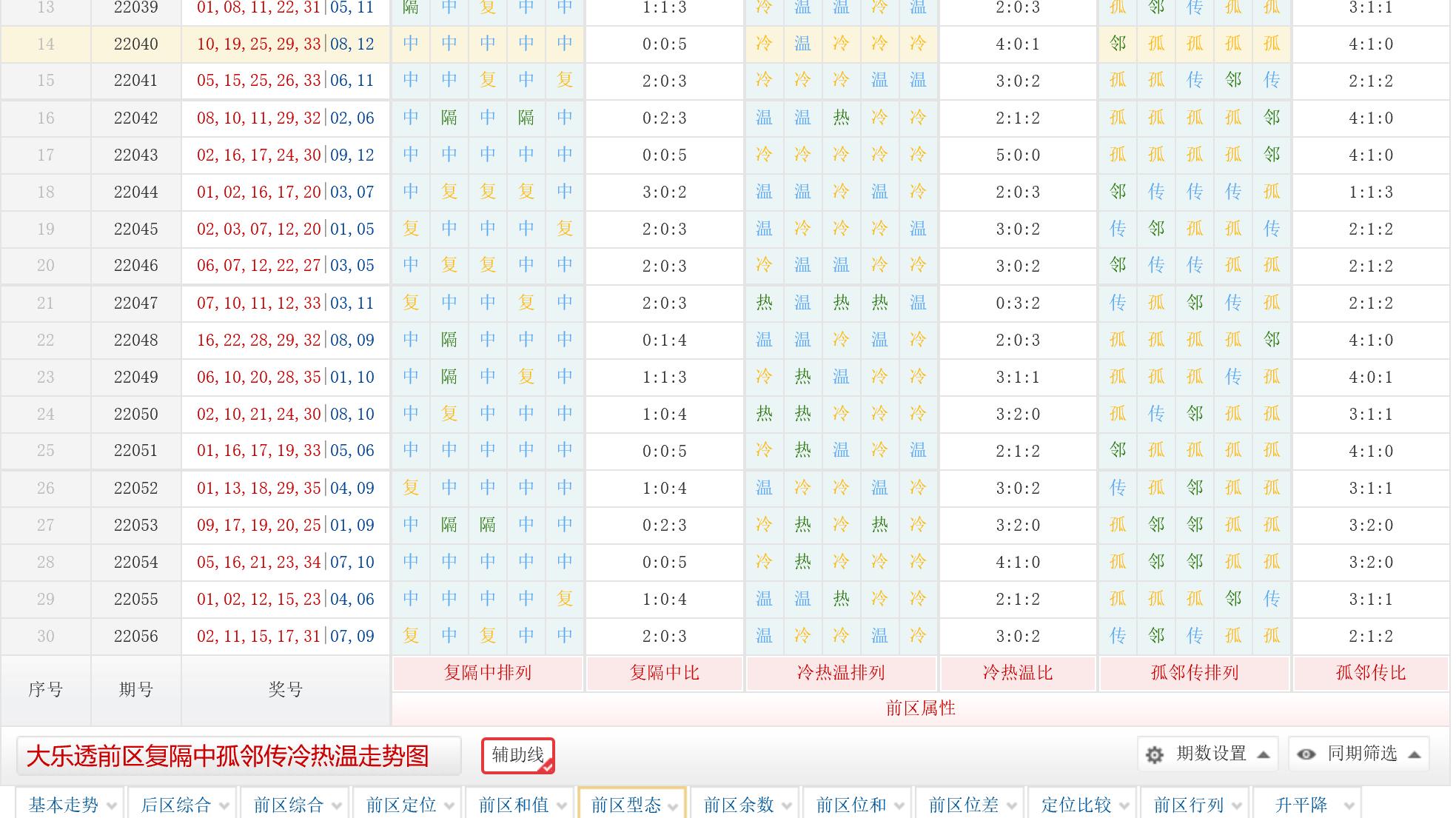Click the 4:1:0 冷热温比 value in row 22054
Image resolution: width=1456 pixels, height=818 pixels.
(x=1018, y=562)
